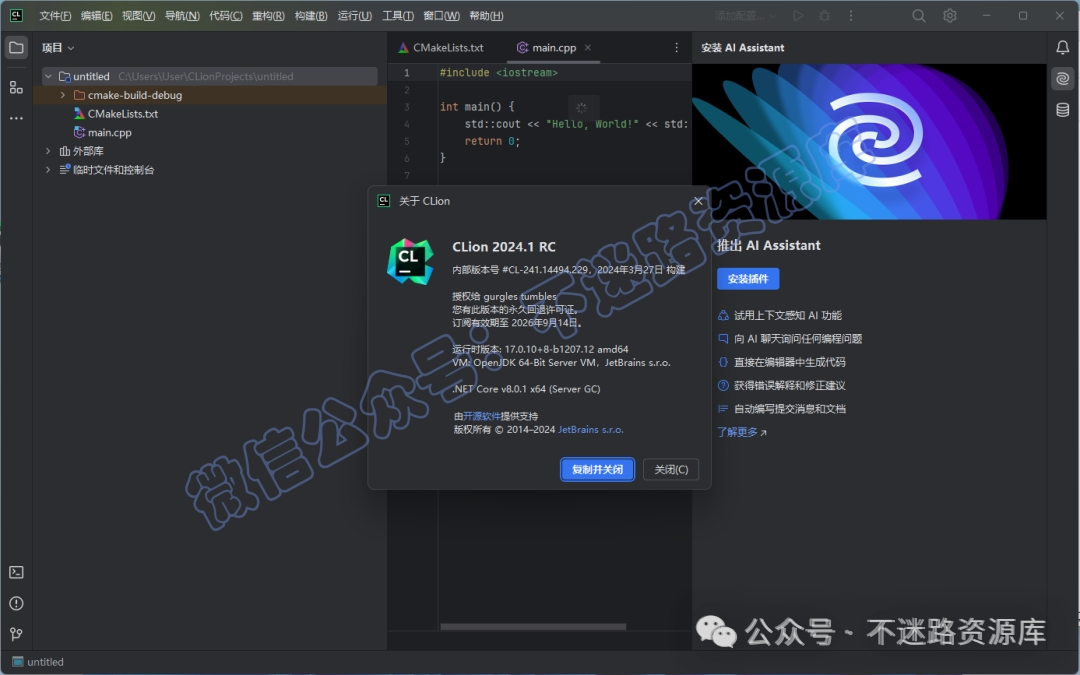Image resolution: width=1080 pixels, height=675 pixels.
Task: Open the 帮助(H) menu
Action: pyautogui.click(x=486, y=16)
